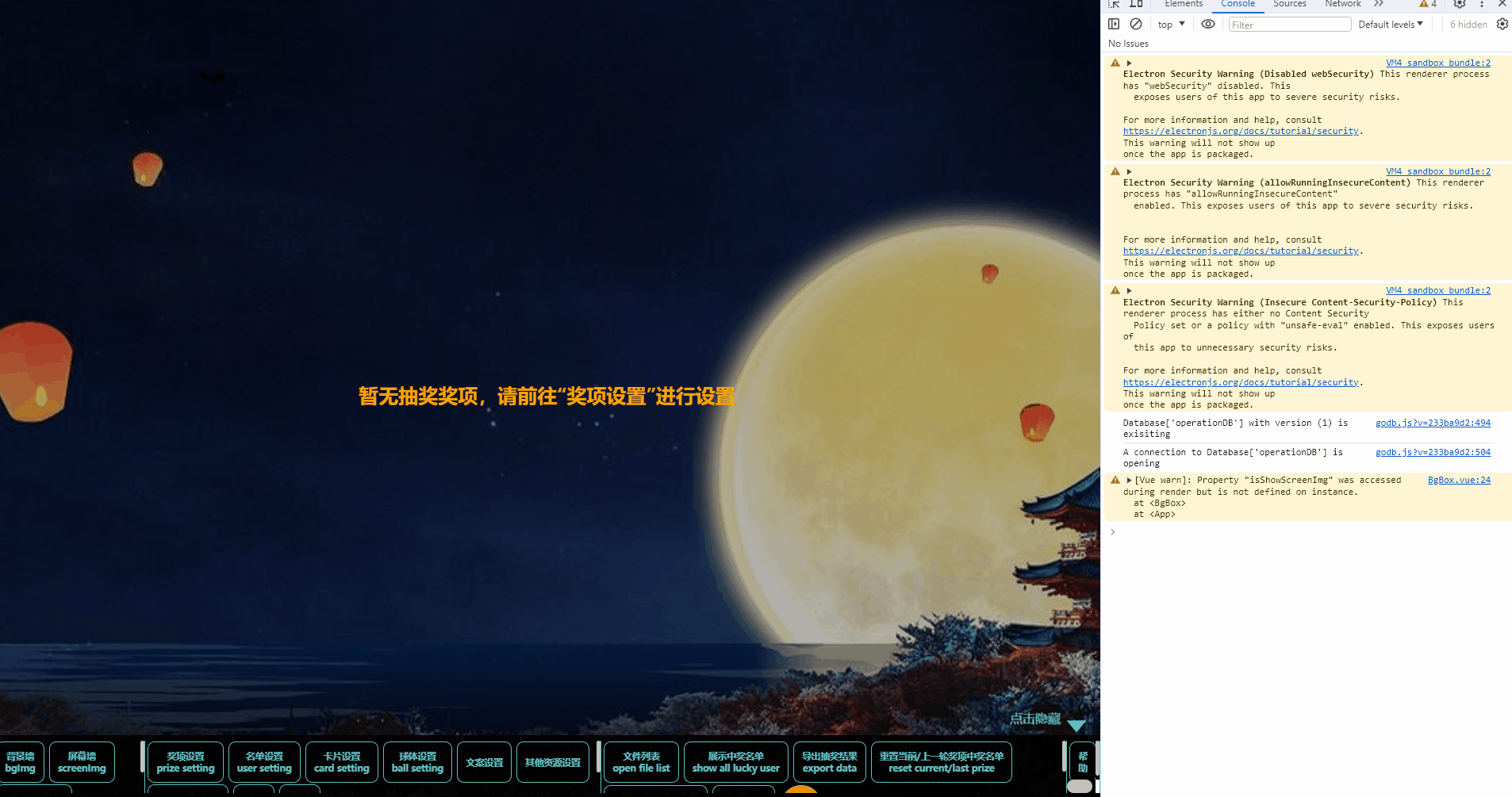Open console settings gear icon
Screen dimensions: 1512x797
[x=1502, y=24]
